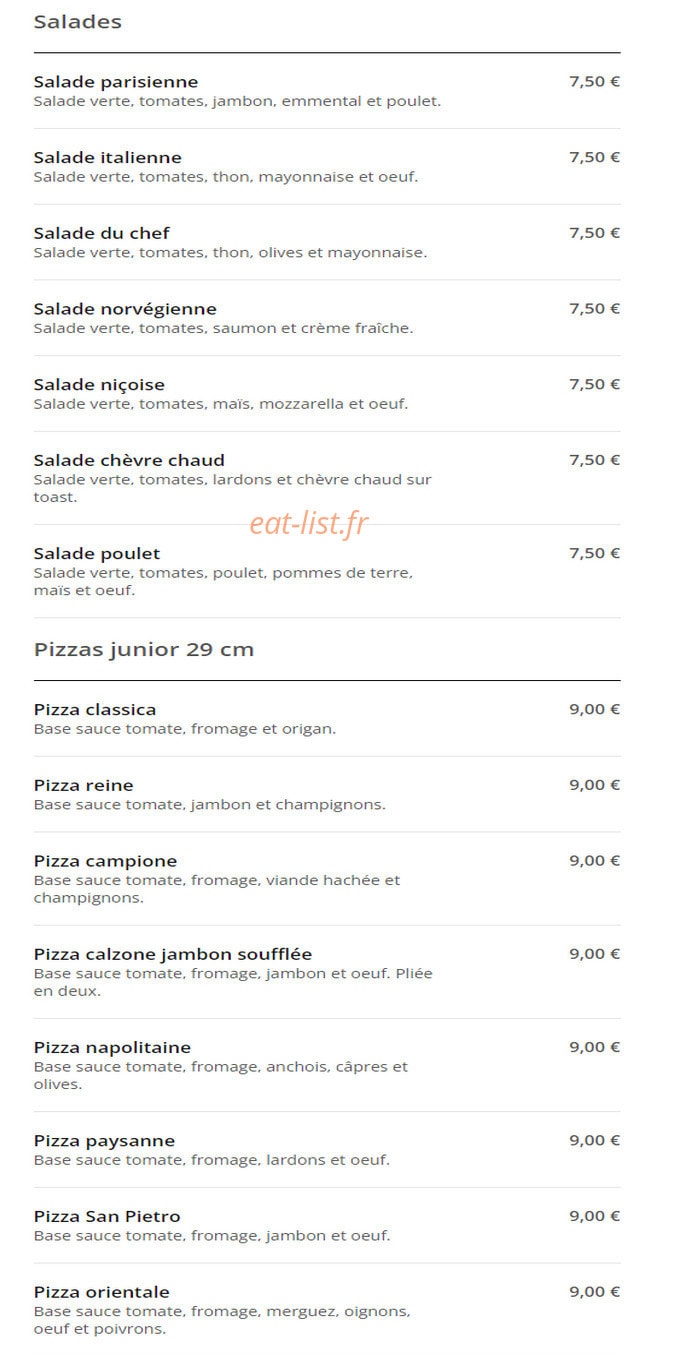Image resolution: width=687 pixels, height=1355 pixels.
Task: Click the eat-list.fr watermark
Action: (x=309, y=523)
